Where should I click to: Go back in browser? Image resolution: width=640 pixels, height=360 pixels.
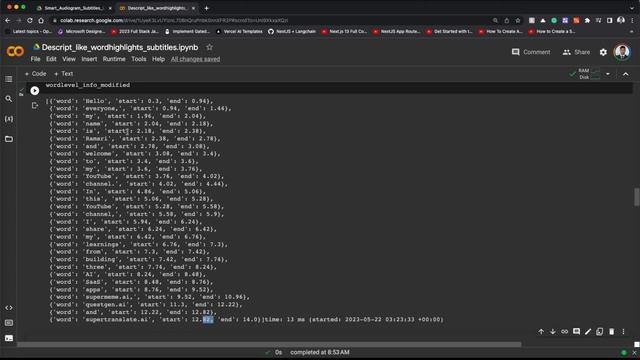pos(8,20)
